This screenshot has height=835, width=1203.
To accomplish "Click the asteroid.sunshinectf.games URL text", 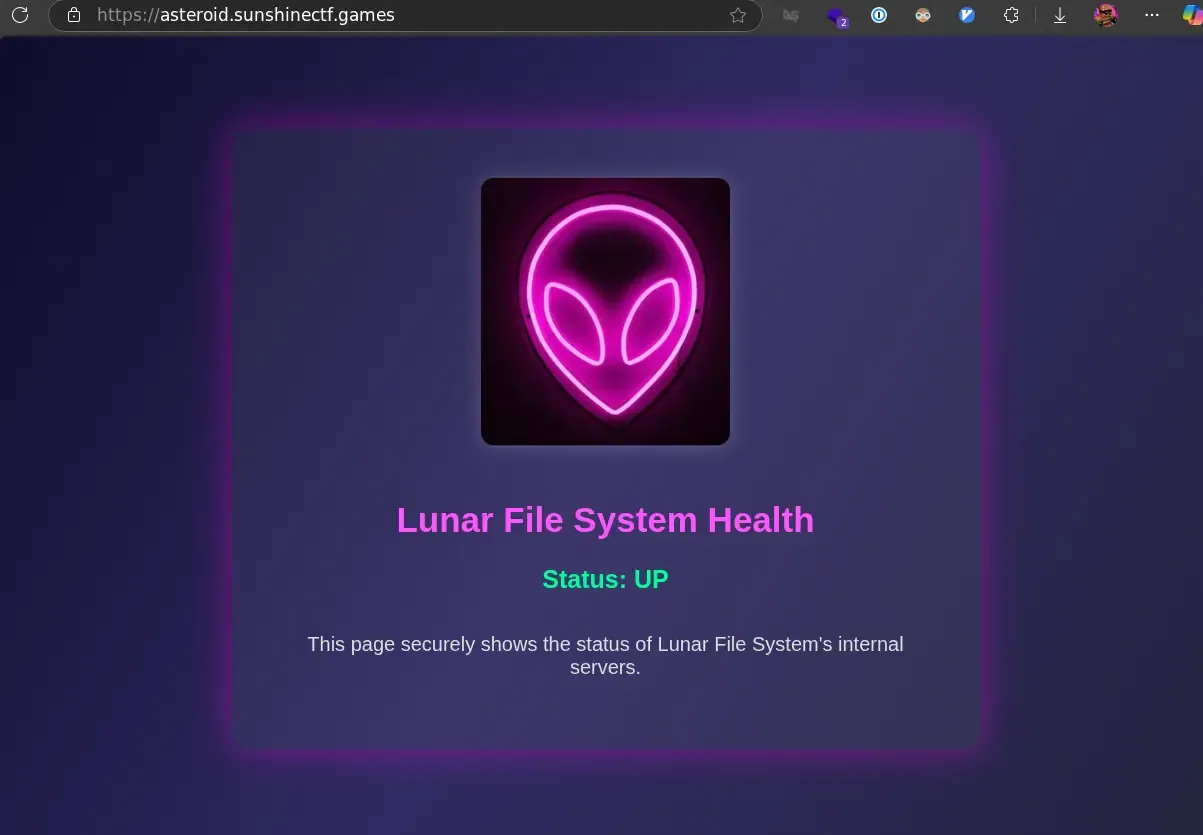I will [245, 15].
